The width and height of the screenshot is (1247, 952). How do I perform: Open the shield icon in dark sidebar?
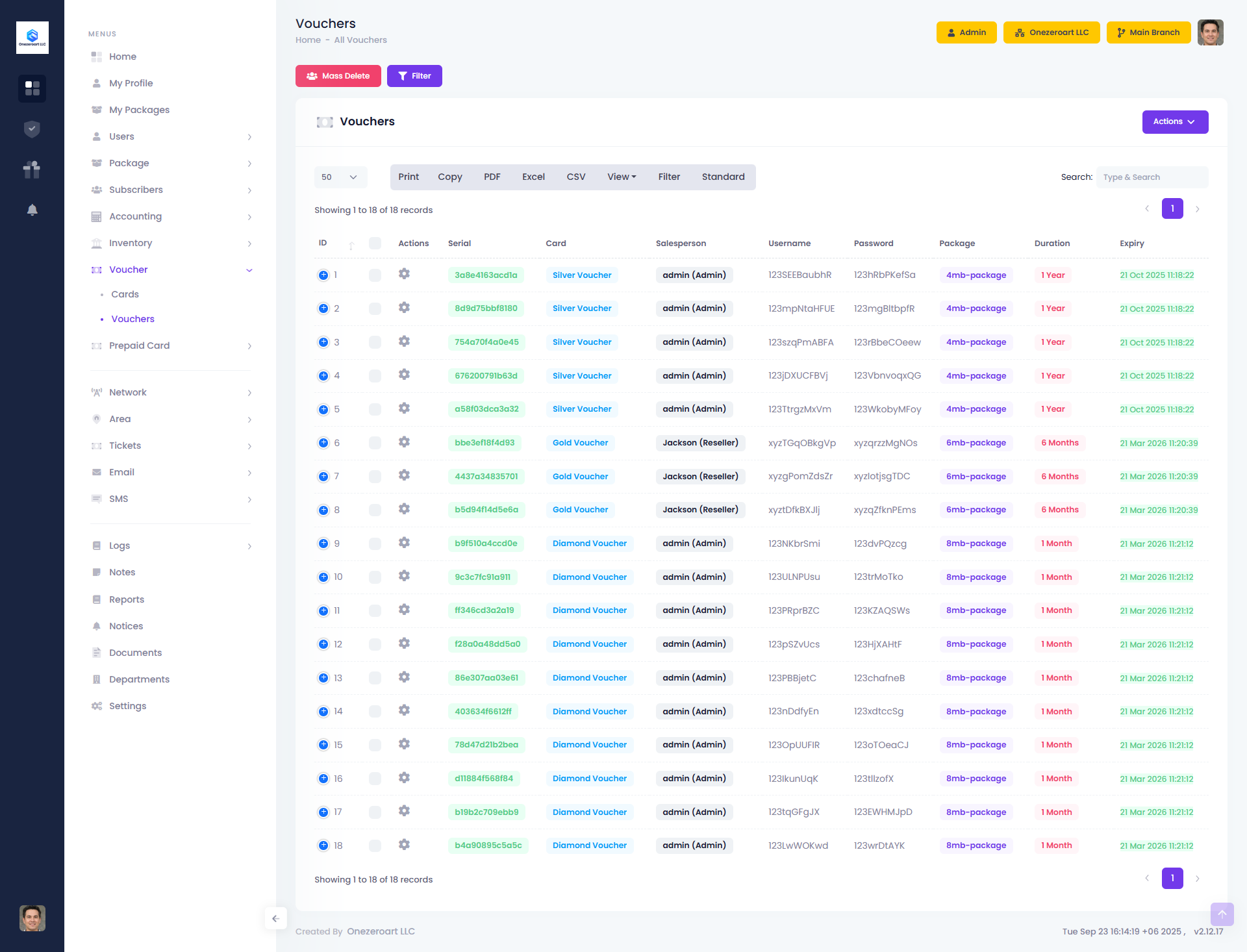[x=32, y=129]
